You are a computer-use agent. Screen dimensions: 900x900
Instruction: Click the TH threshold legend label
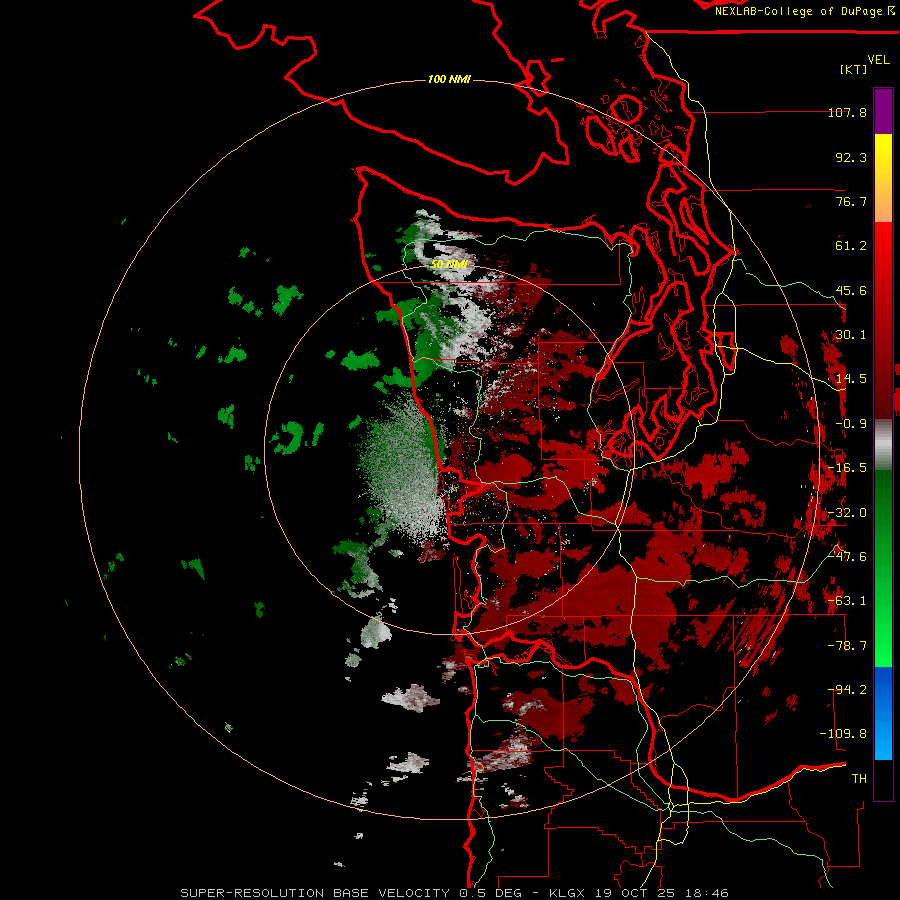point(859,779)
